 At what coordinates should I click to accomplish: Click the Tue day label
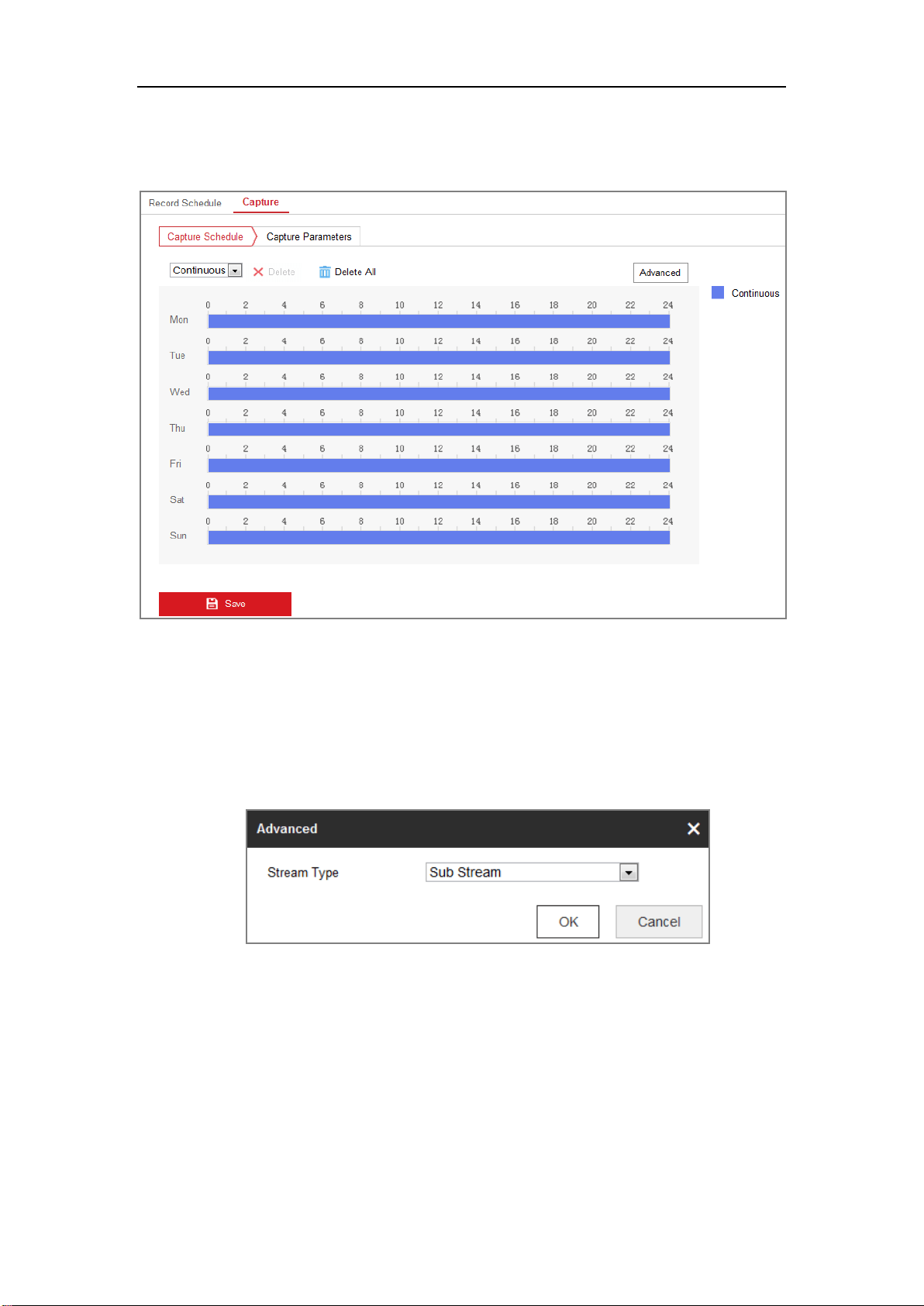178,356
